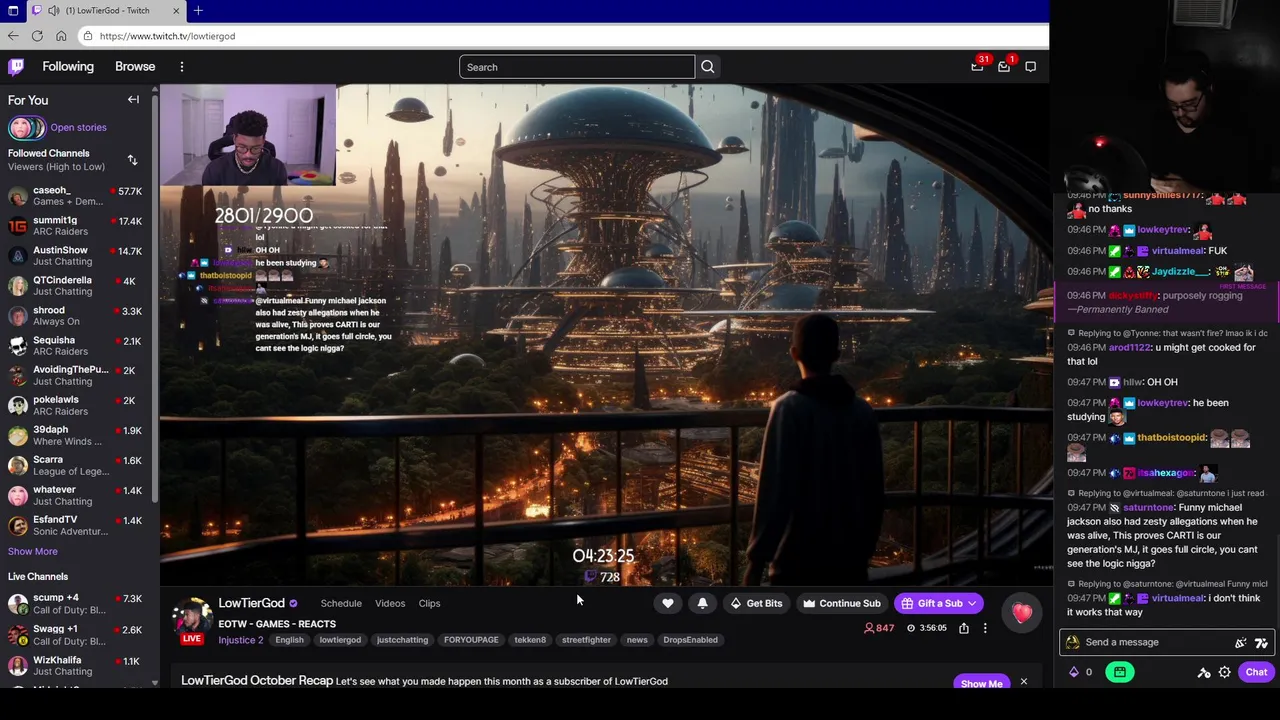1280x720 pixels.
Task: Reload the page
Action: [37, 36]
